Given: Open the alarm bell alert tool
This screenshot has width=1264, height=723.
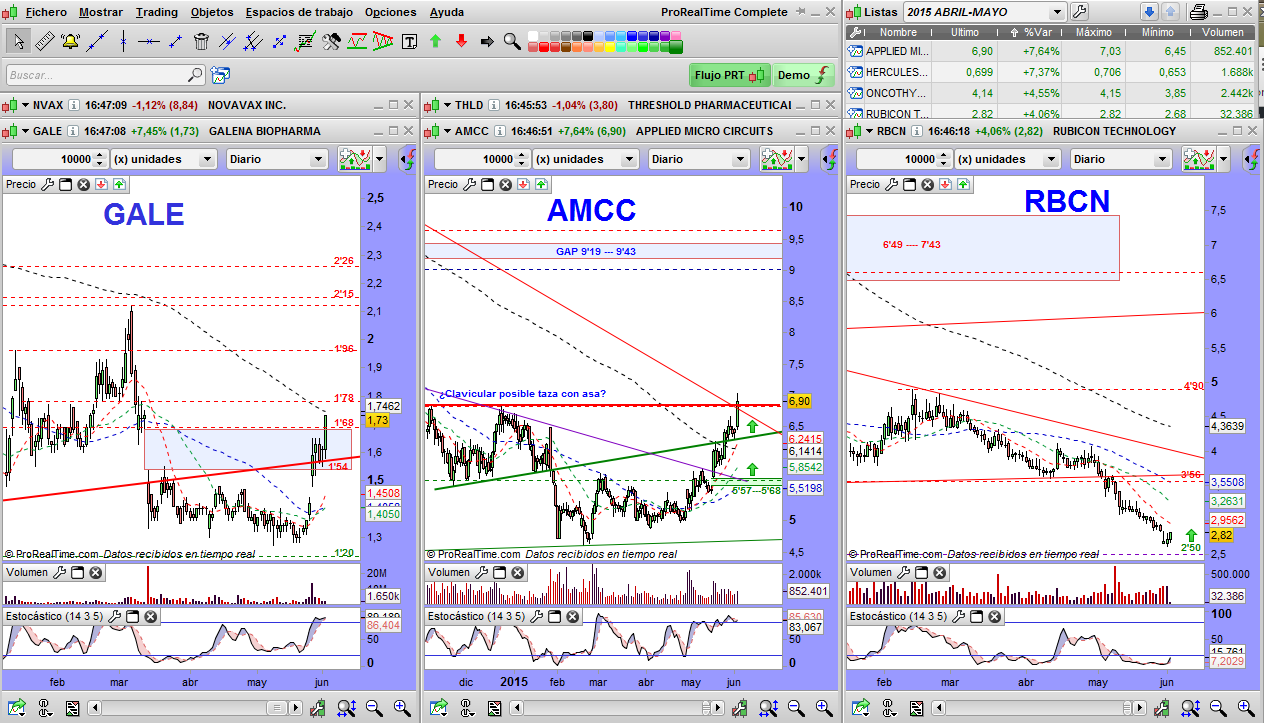Looking at the screenshot, I should click(x=70, y=41).
